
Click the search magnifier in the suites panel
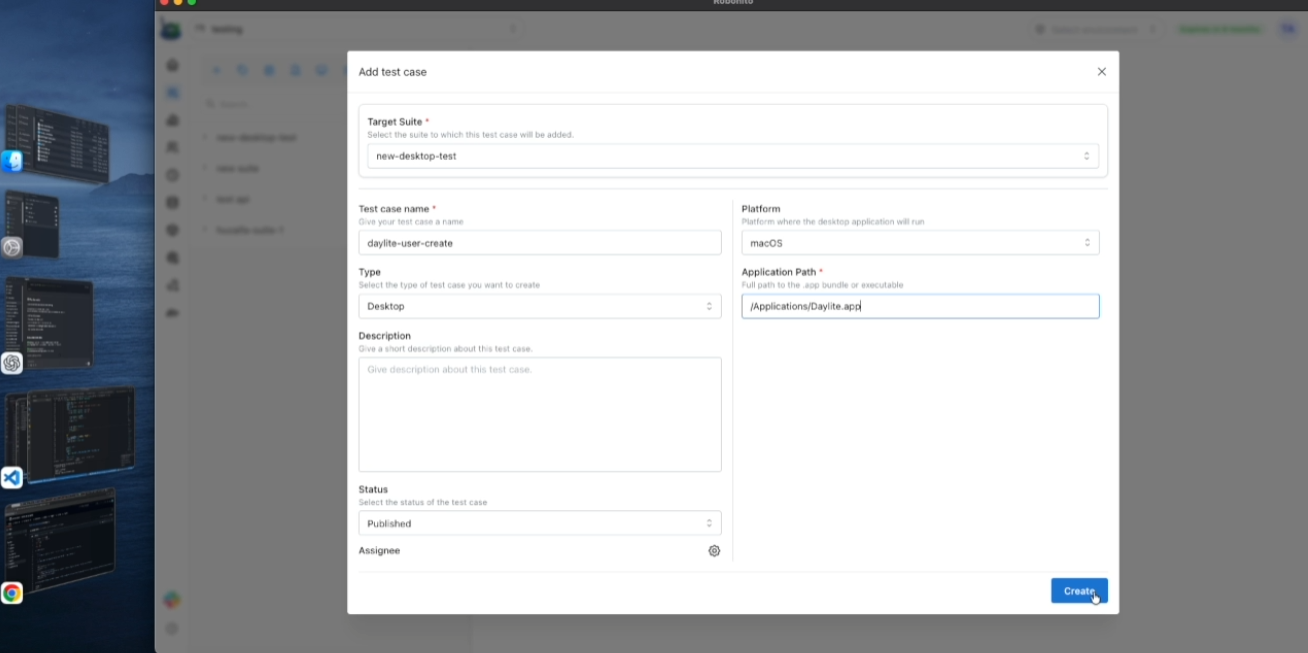(x=209, y=103)
